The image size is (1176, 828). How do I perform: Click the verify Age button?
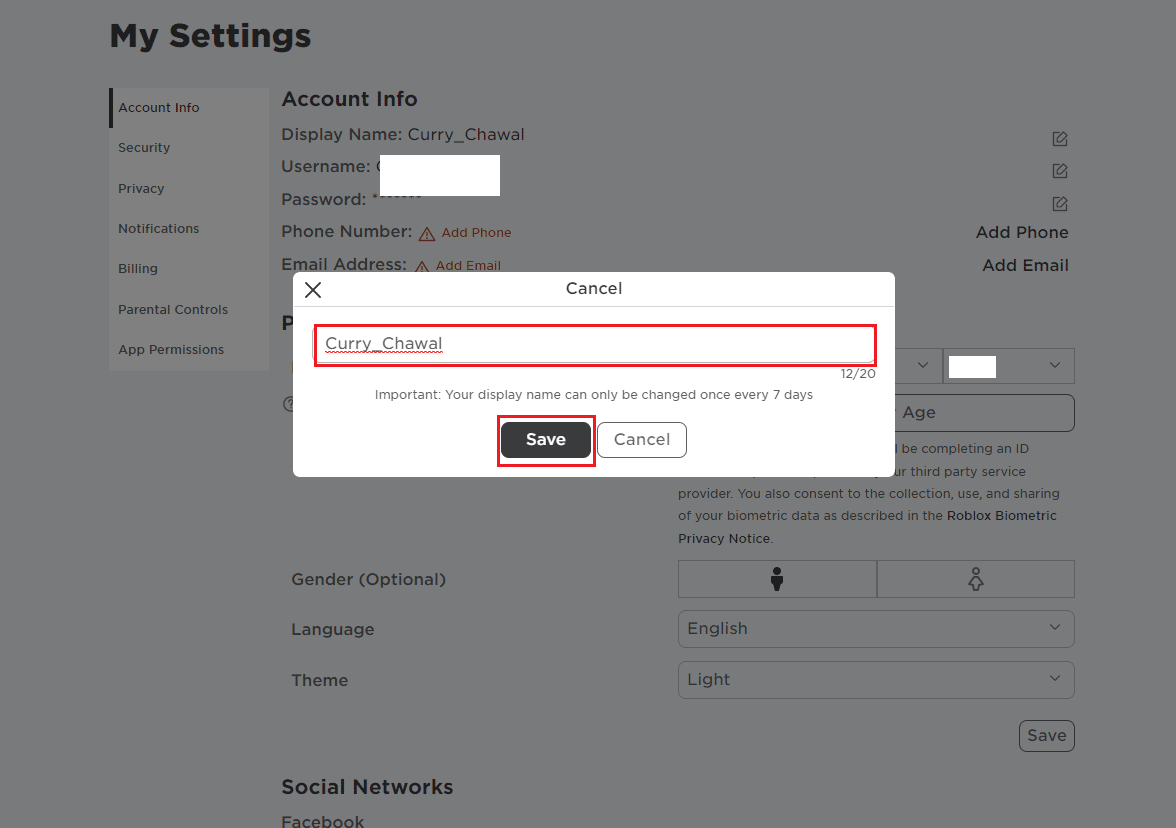tap(984, 412)
